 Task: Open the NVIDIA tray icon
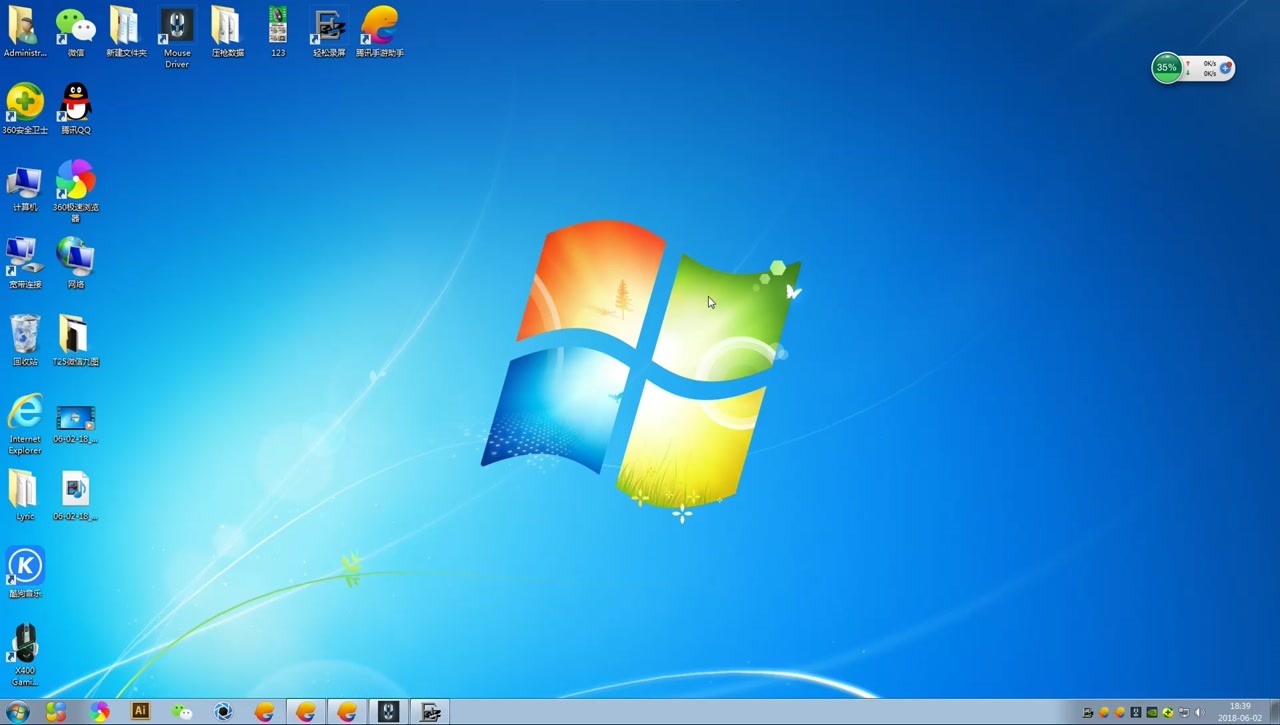1152,712
